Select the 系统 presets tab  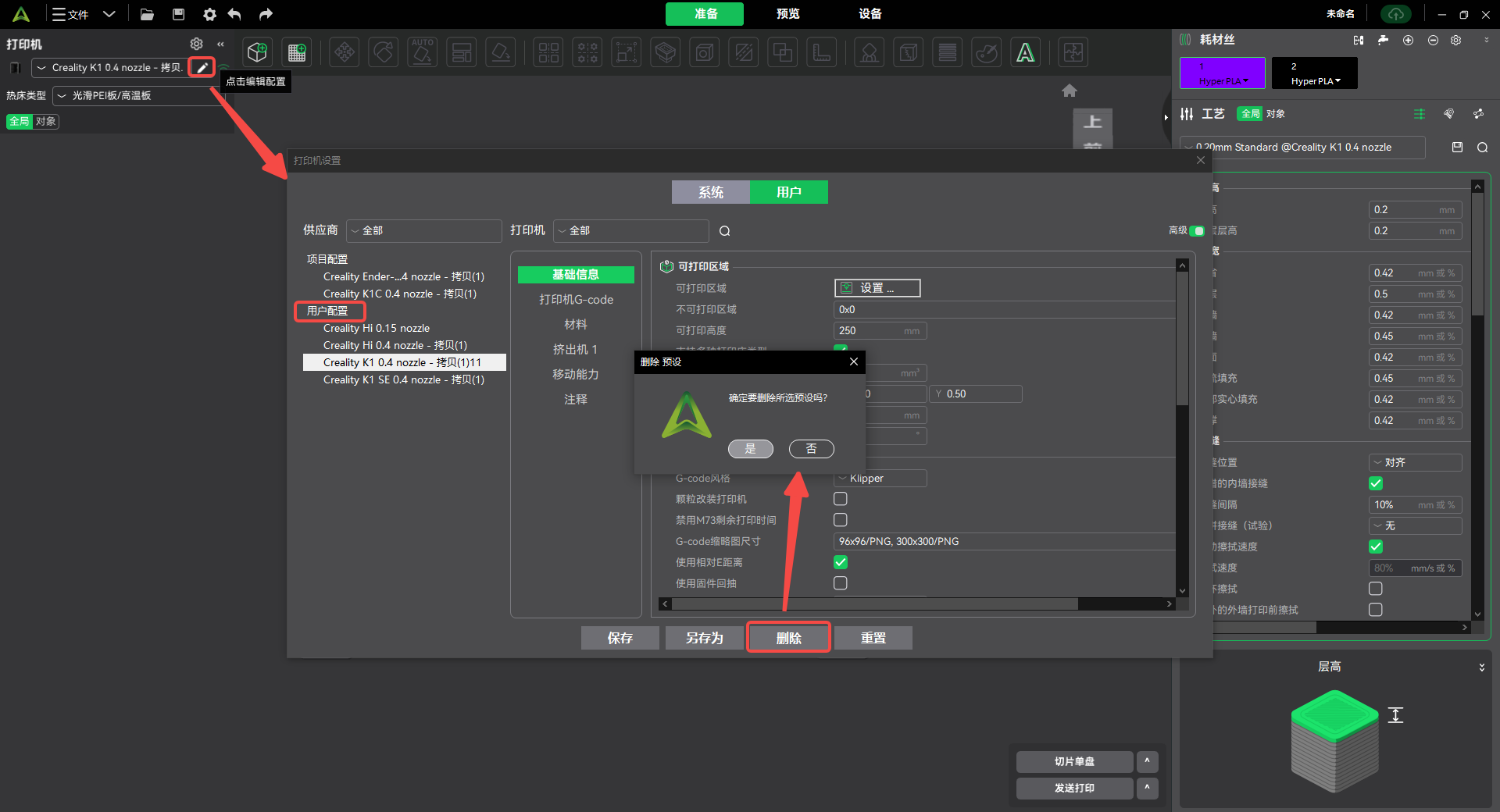coord(711,192)
